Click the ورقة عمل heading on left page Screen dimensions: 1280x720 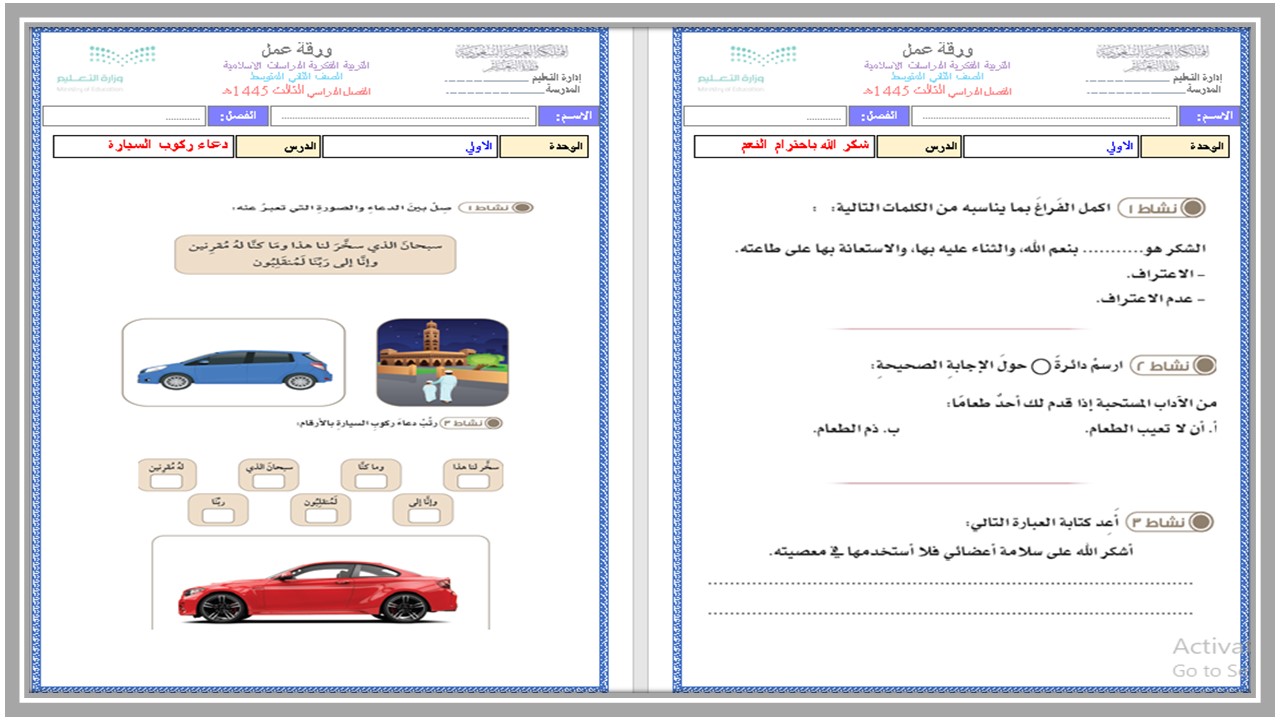click(x=297, y=49)
